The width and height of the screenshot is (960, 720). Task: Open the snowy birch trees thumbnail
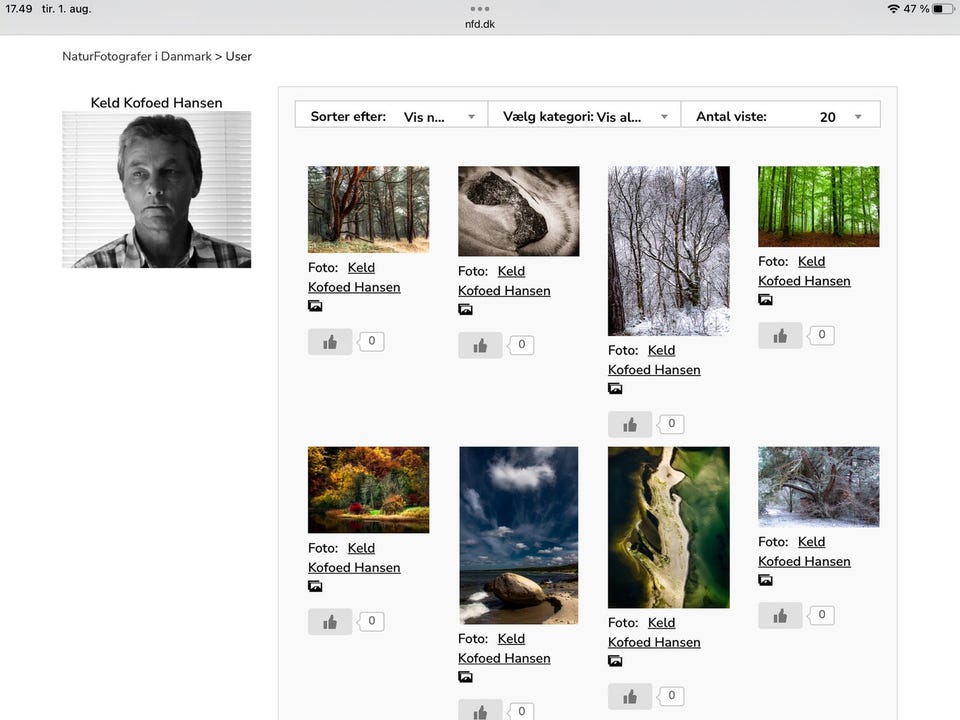(x=669, y=251)
